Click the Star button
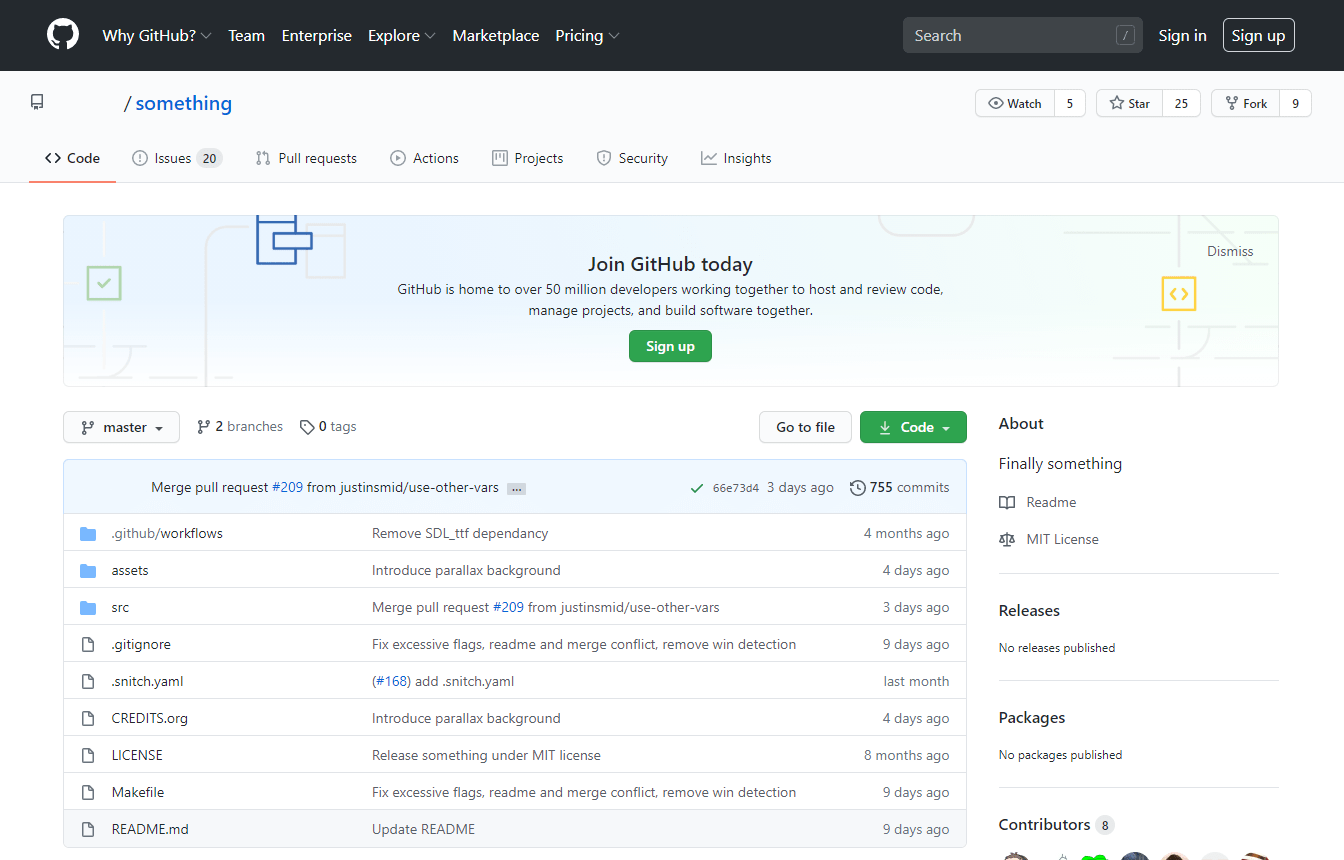Image resolution: width=1344 pixels, height=860 pixels. [x=1129, y=103]
